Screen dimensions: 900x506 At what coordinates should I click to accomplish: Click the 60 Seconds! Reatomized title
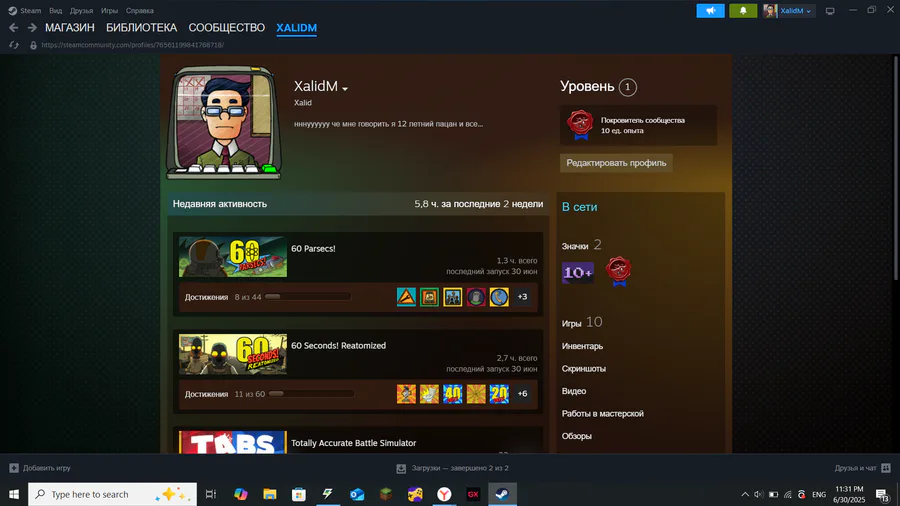pyautogui.click(x=339, y=345)
